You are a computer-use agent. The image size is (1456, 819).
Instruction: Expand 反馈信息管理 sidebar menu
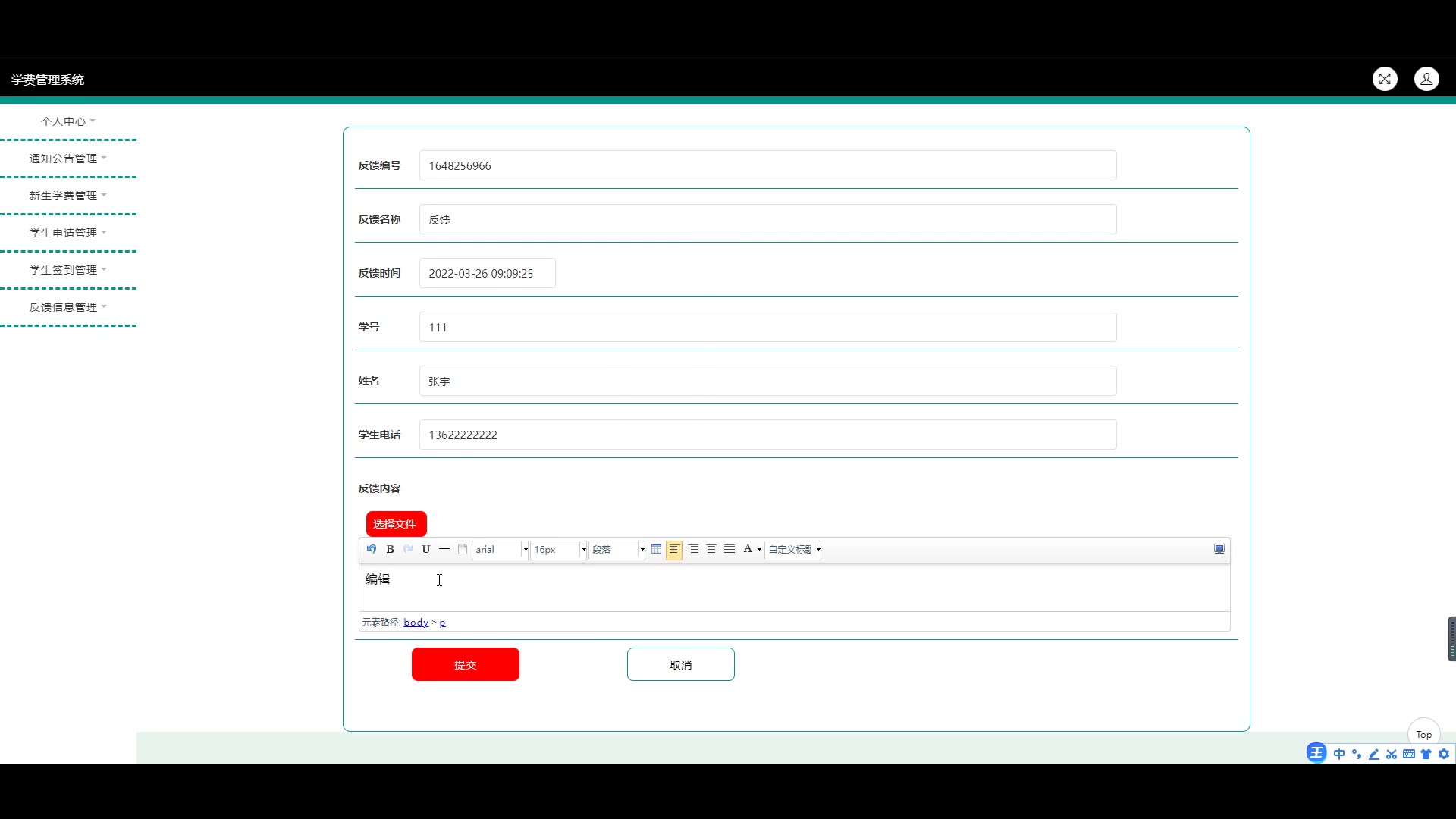pyautogui.click(x=67, y=307)
